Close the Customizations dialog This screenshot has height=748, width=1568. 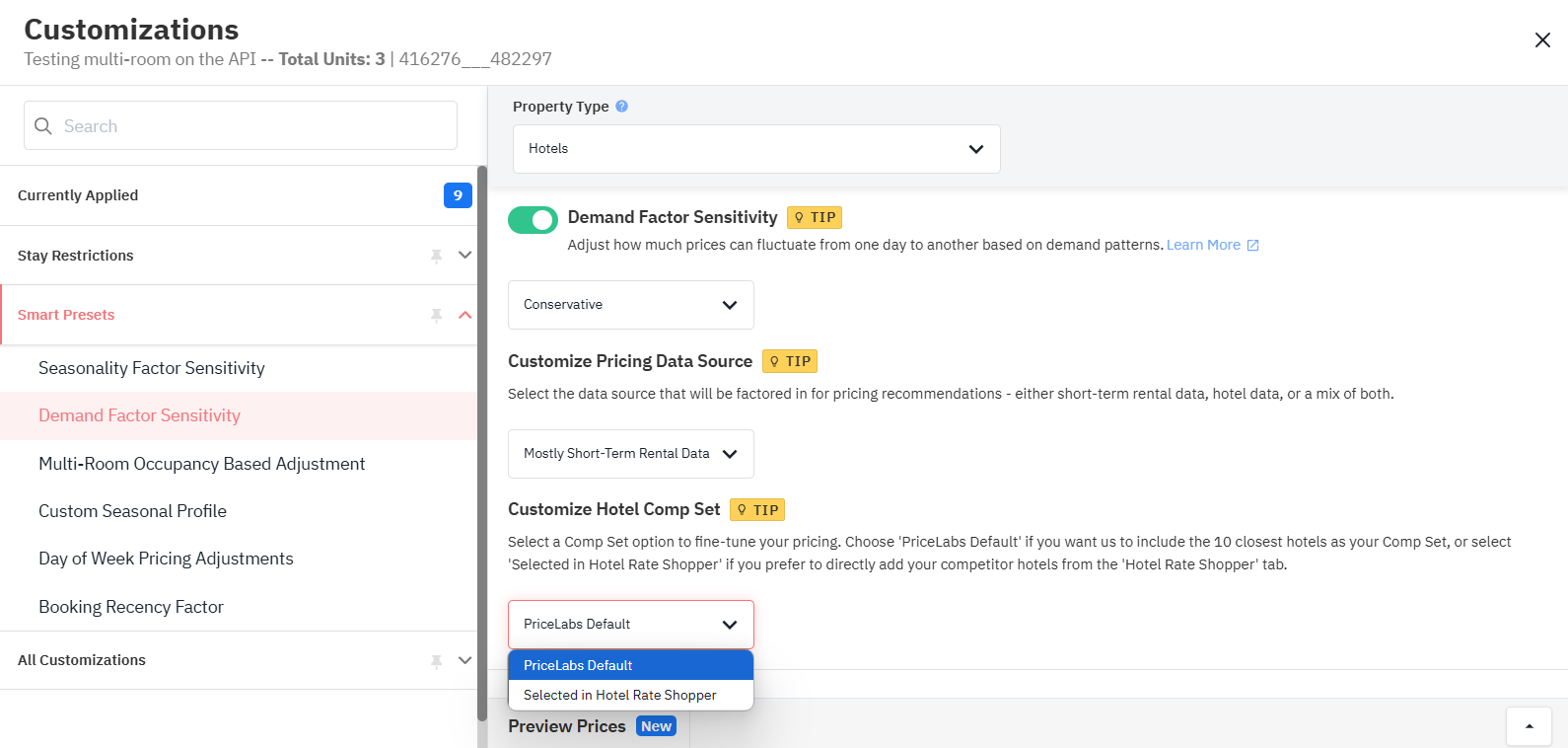pos(1542,40)
